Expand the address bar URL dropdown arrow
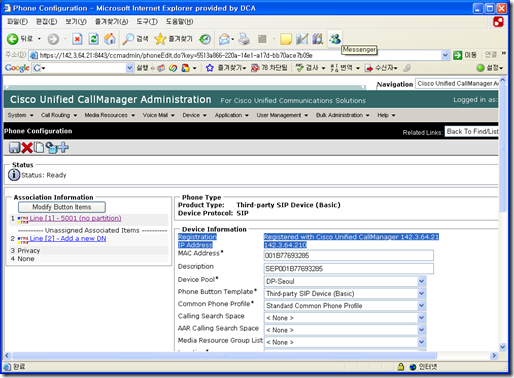Viewport: 514px width, 378px height. click(445, 55)
